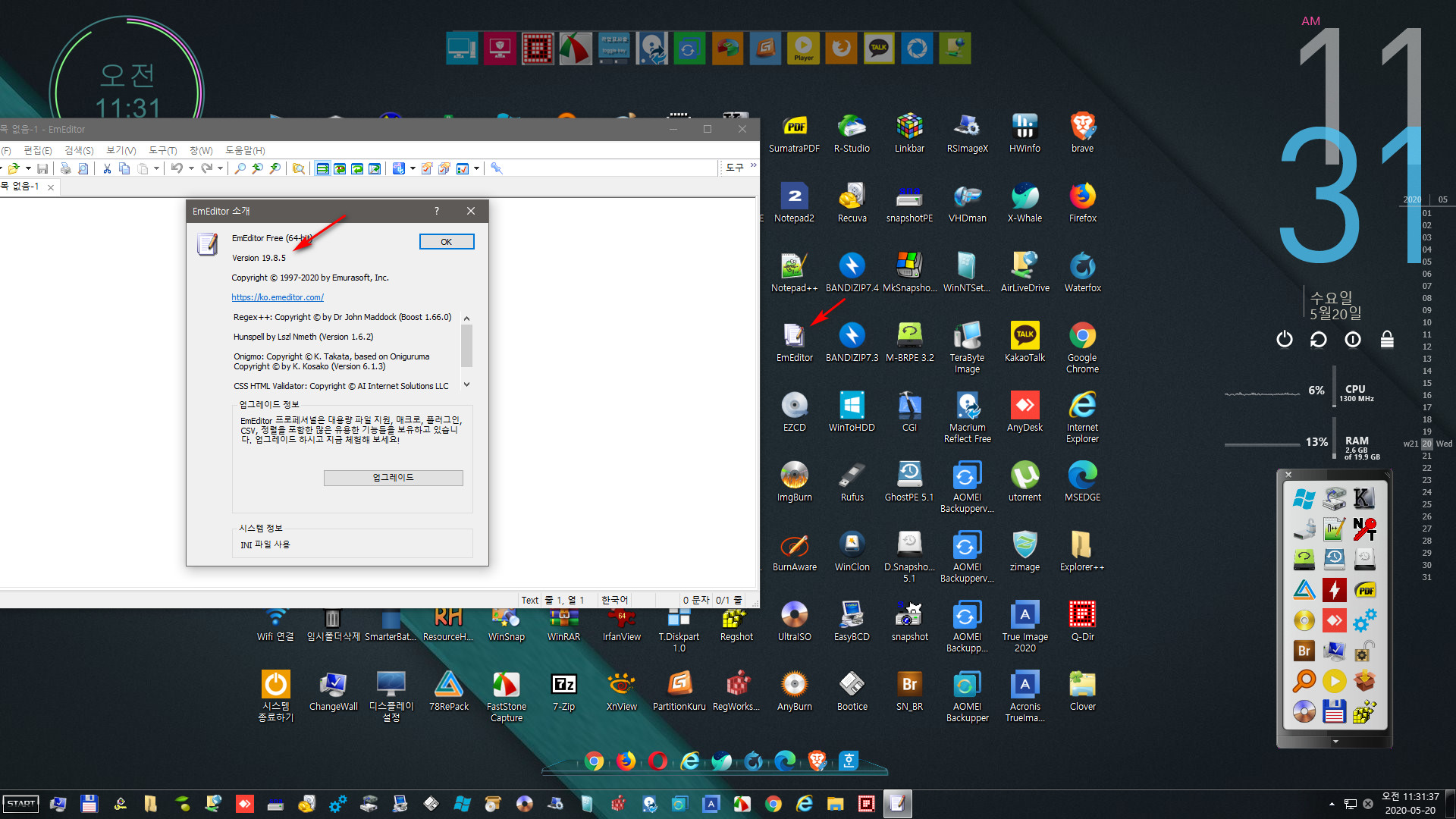Click the Player icon in top launcher bar
The width and height of the screenshot is (1456, 819).
(803, 49)
